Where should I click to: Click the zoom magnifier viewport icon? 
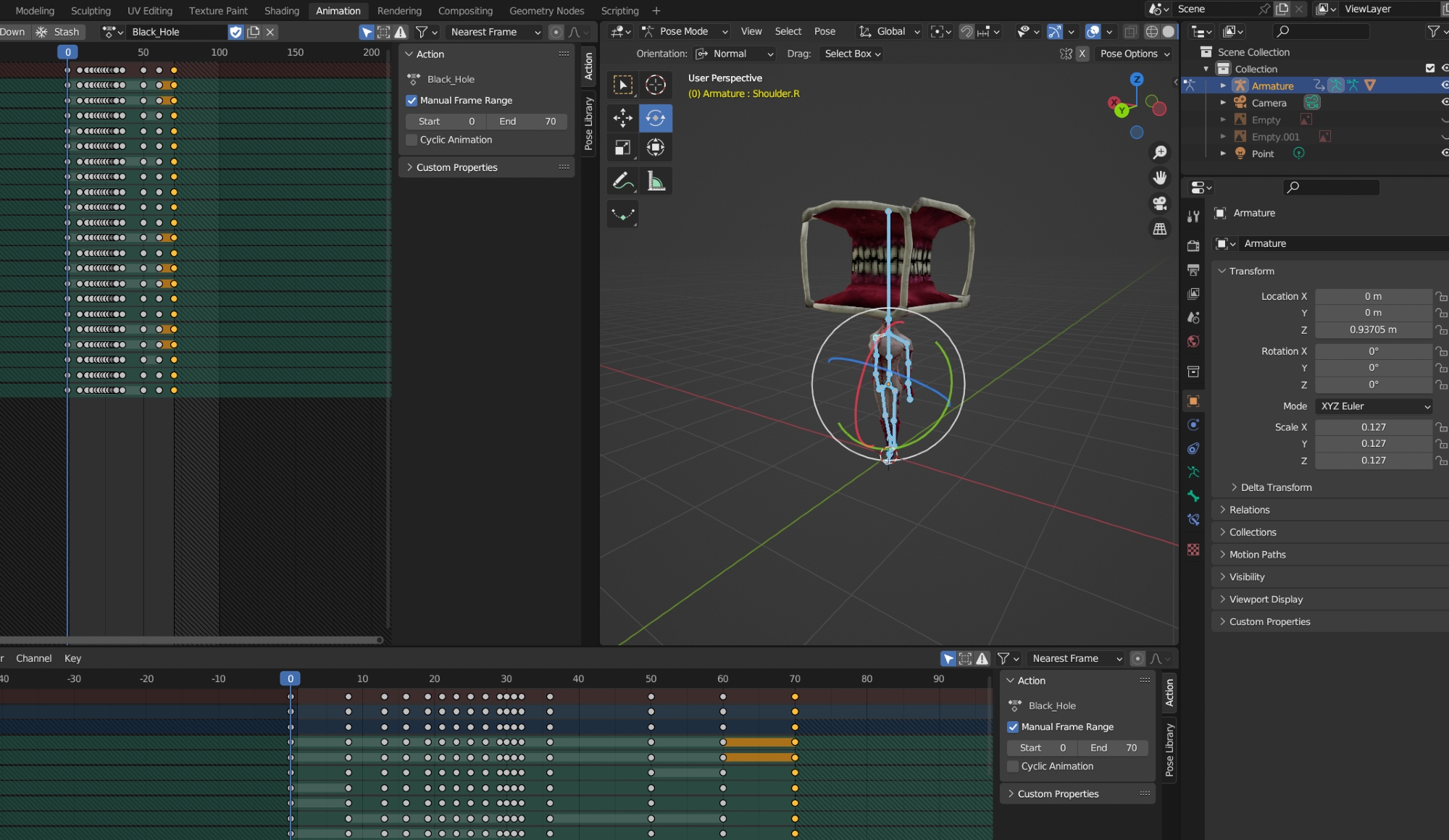(x=1160, y=152)
